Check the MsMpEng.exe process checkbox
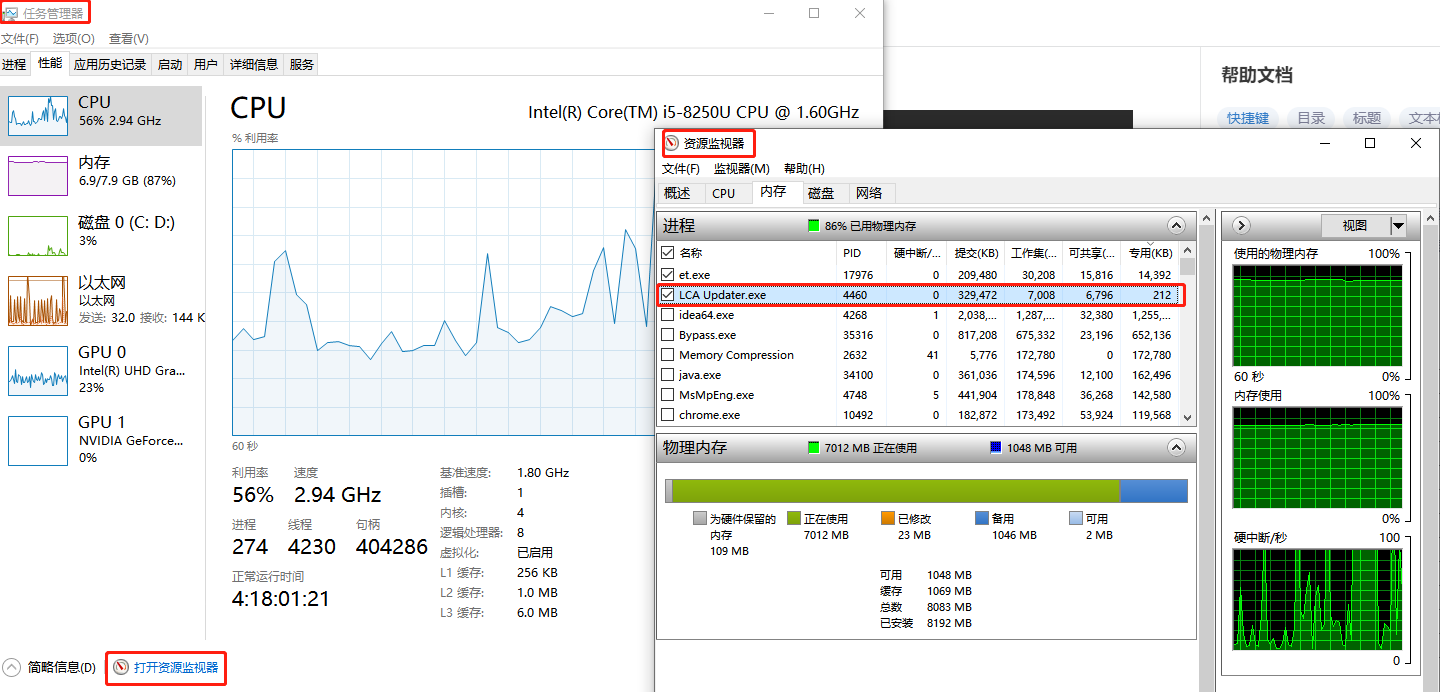Image resolution: width=1440 pixels, height=692 pixels. (x=668, y=395)
